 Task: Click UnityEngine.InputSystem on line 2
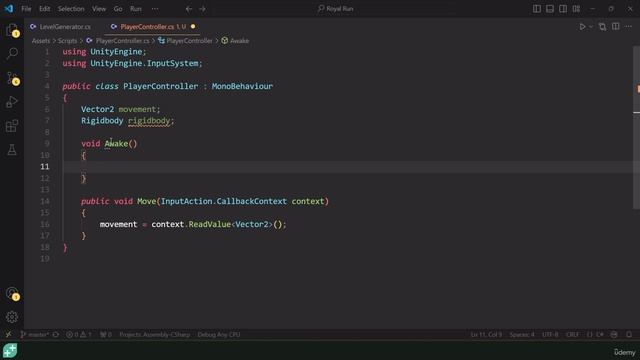(x=144, y=63)
